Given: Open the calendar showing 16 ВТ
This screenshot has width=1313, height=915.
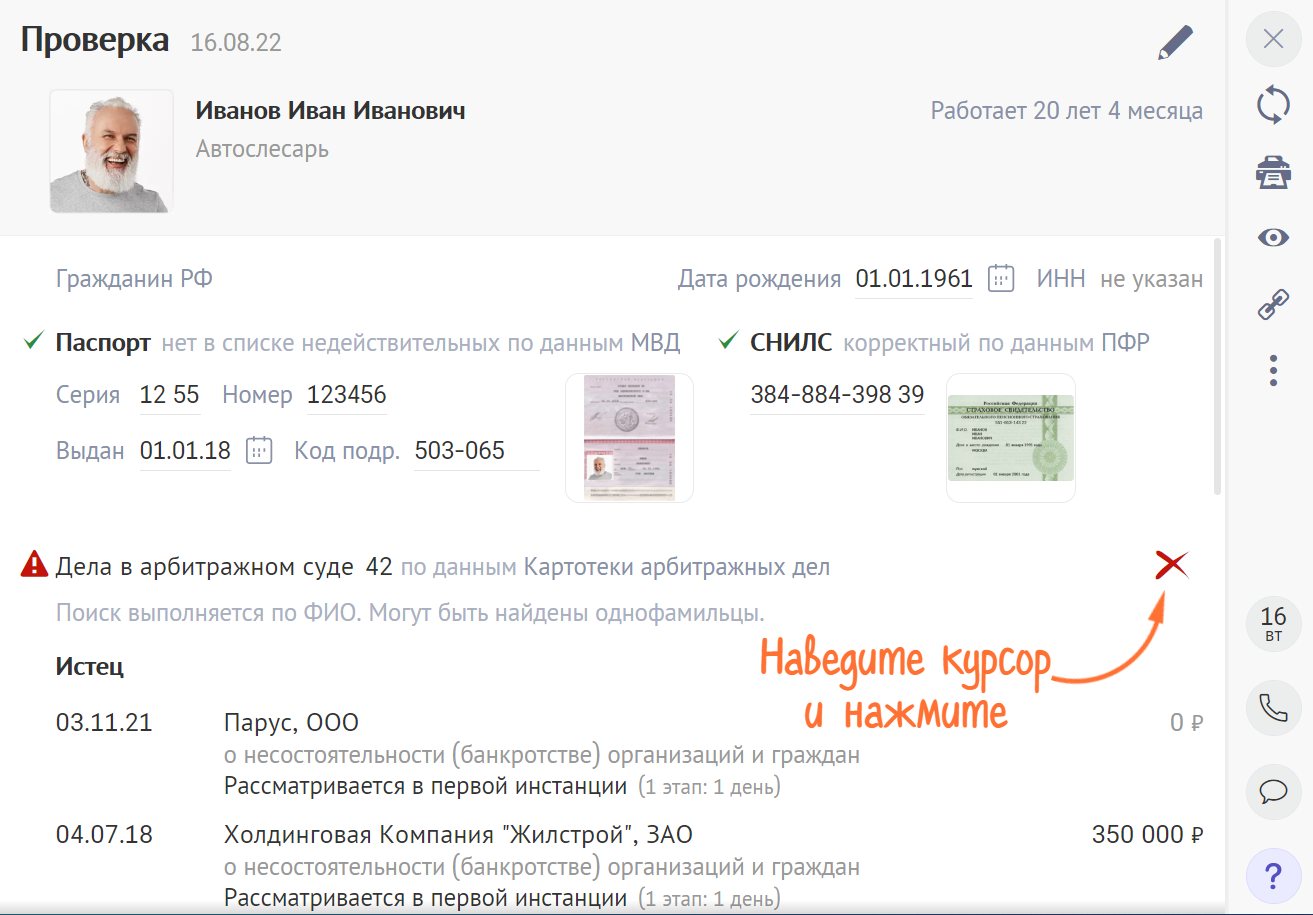Looking at the screenshot, I should click(1273, 624).
